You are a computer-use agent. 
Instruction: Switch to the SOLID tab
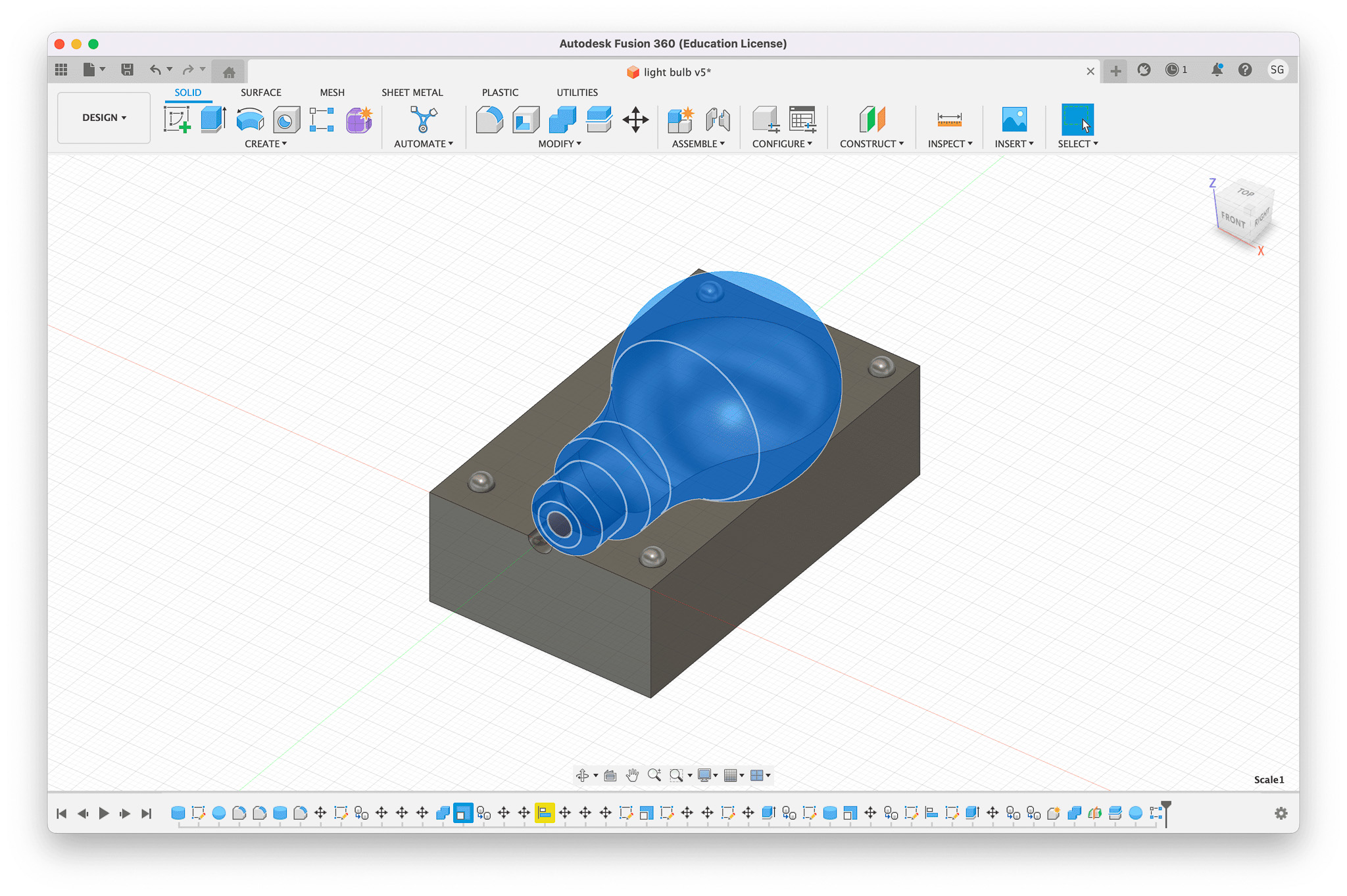click(x=188, y=93)
